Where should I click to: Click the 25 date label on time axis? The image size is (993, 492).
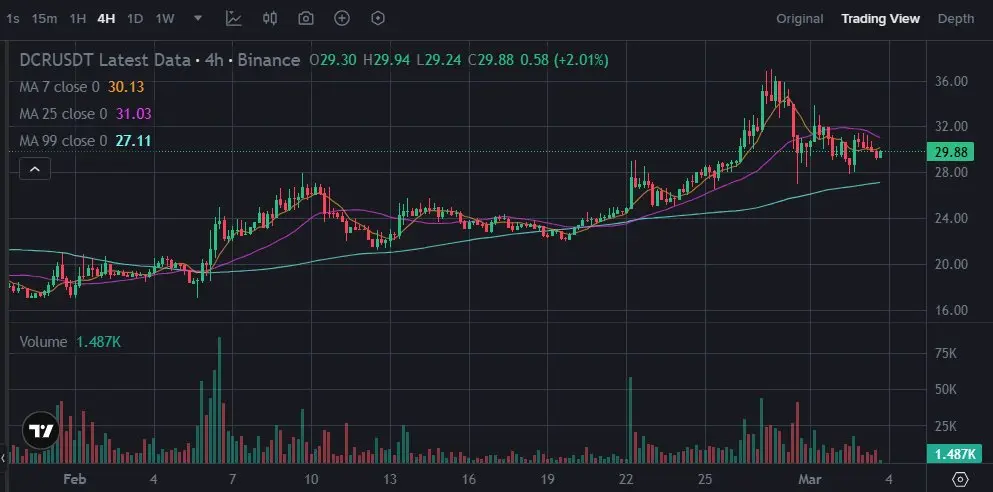point(705,479)
